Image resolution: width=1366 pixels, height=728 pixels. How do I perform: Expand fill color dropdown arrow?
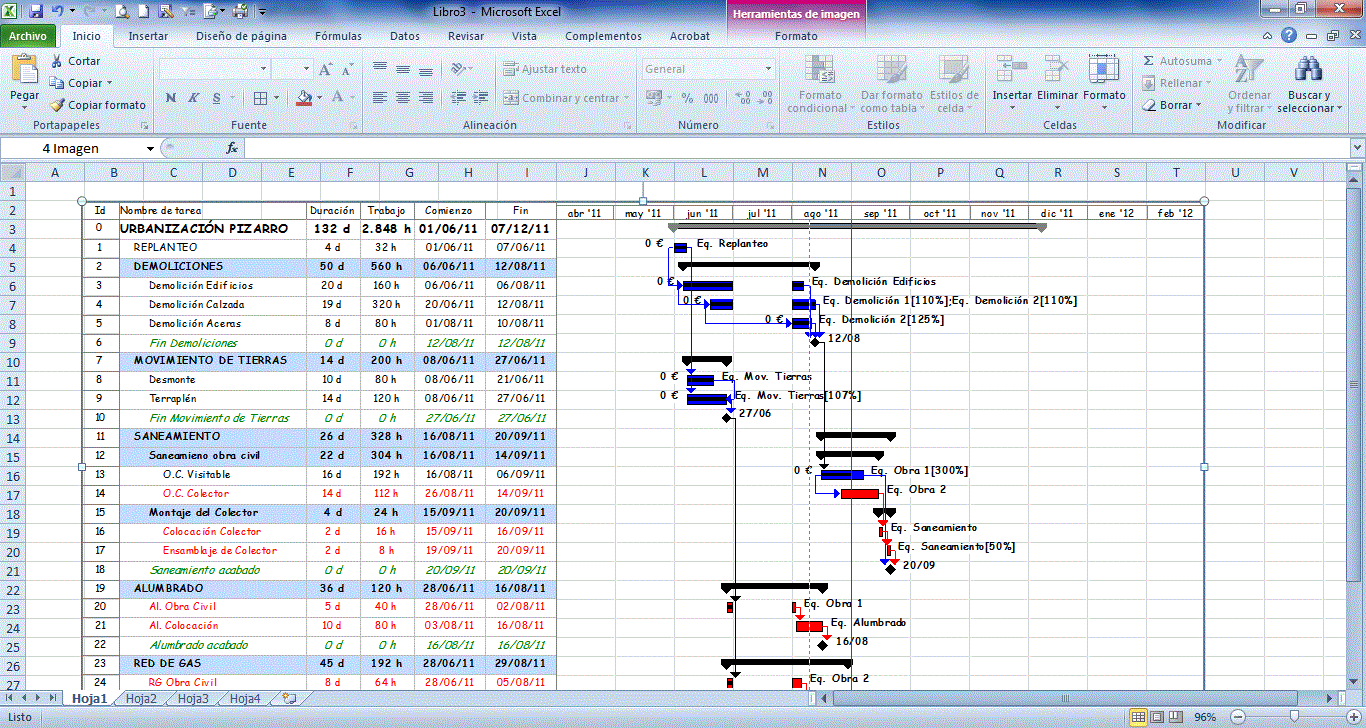pos(318,98)
